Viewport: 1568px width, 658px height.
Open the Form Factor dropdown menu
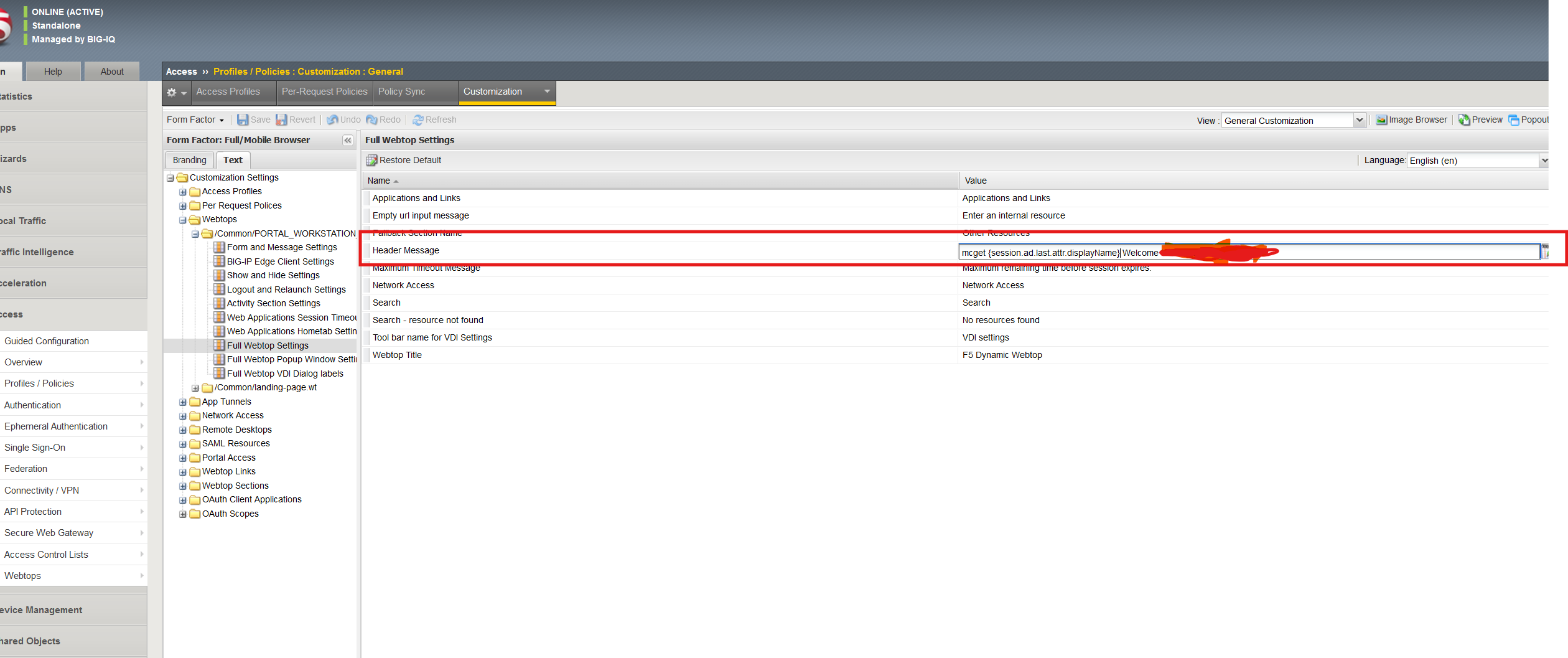click(195, 120)
